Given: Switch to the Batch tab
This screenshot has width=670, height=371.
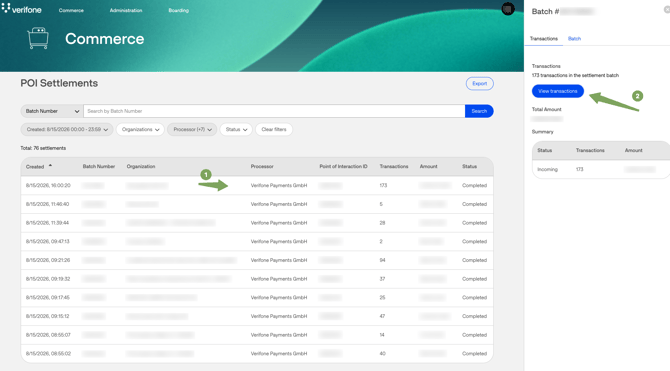Looking at the screenshot, I should click(x=574, y=38).
